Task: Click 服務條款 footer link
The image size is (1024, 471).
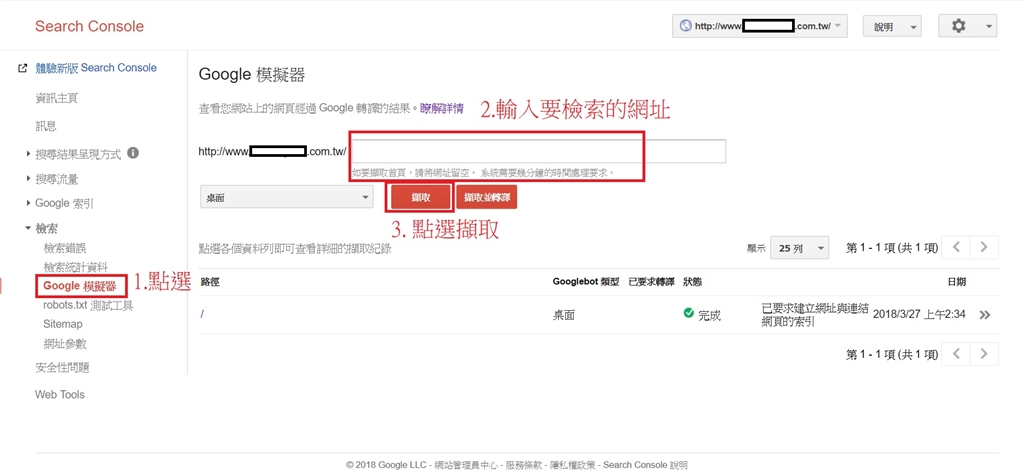Action: 524,465
